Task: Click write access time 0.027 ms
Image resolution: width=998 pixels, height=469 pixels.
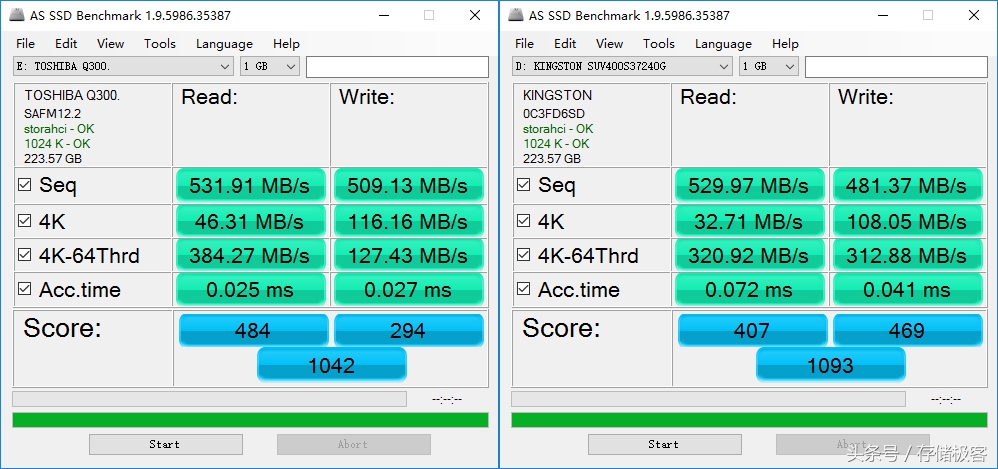Action: click(x=408, y=290)
